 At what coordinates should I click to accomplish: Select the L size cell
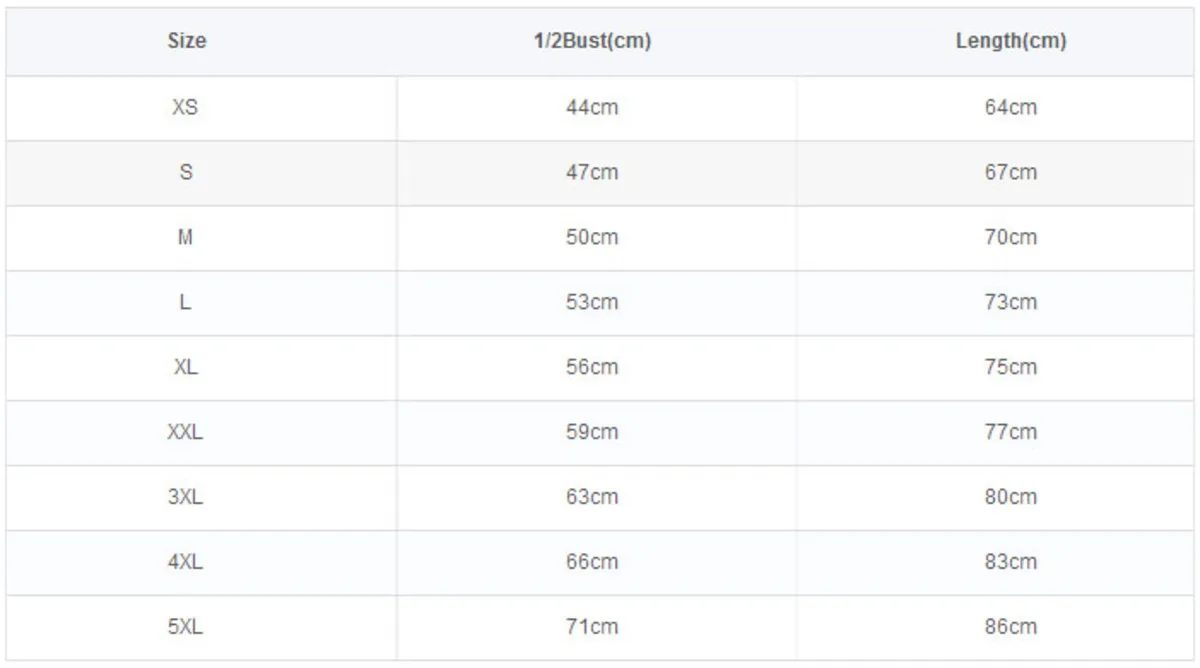point(186,303)
